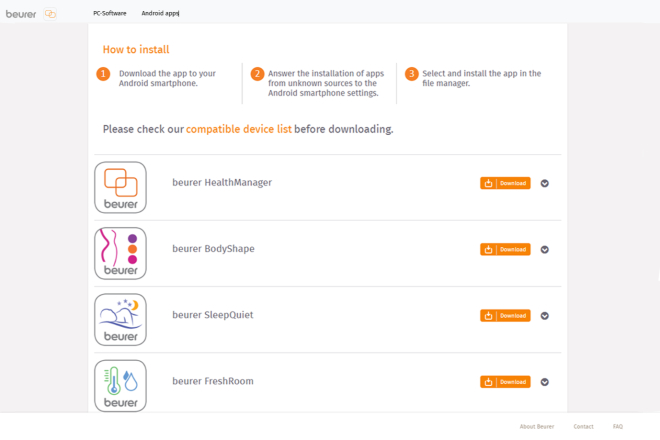Open the compatible device list link
This screenshot has width=660, height=440.
[239, 129]
